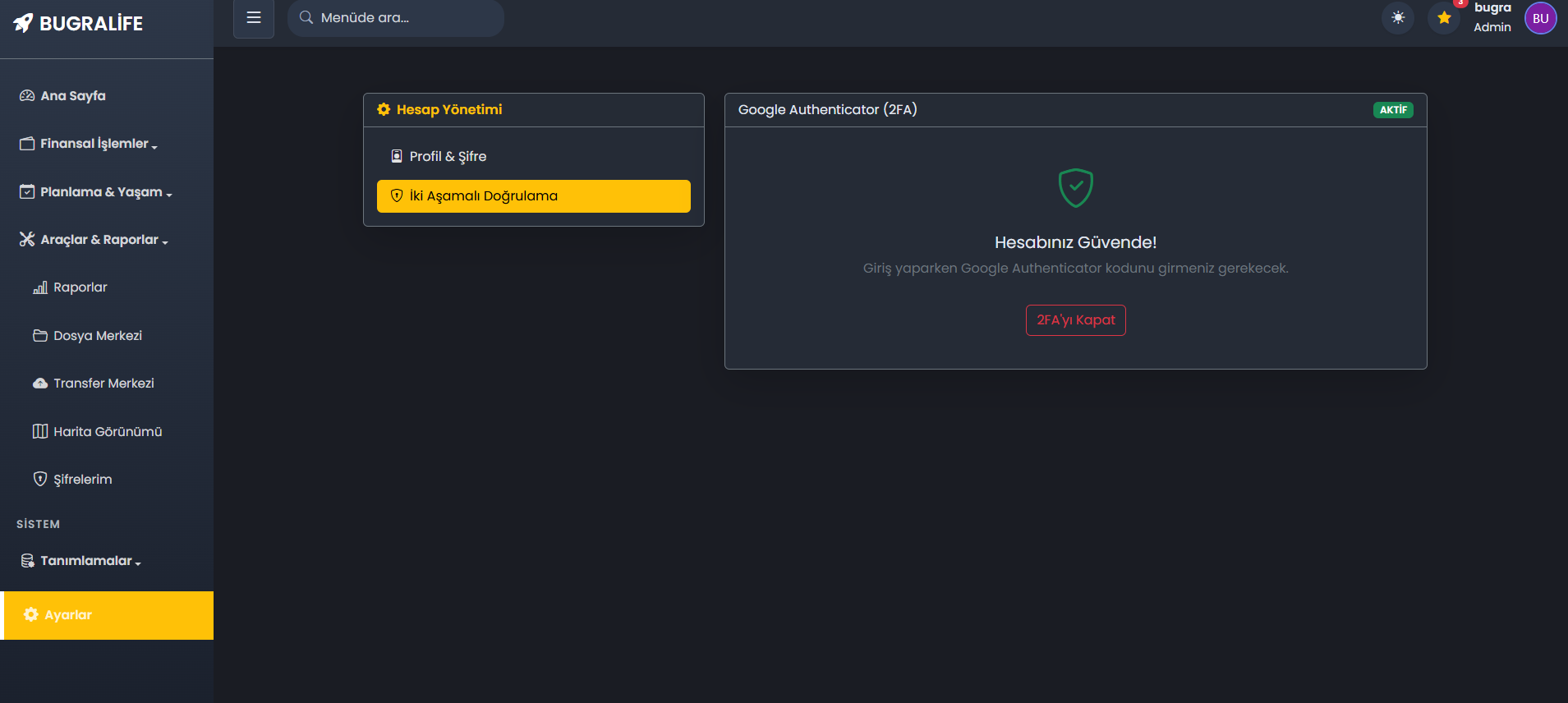Open Transfer Merkezi cloud icon
The image size is (1568, 703).
(40, 384)
